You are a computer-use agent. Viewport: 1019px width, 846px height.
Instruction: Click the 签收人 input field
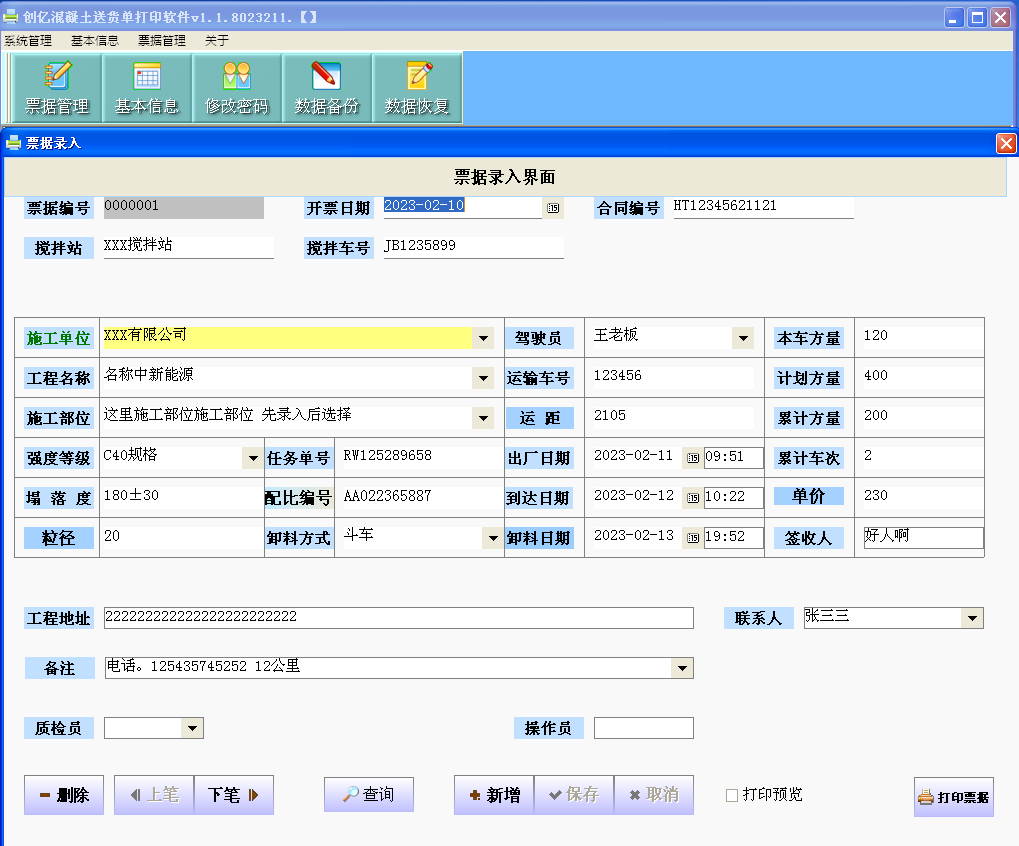point(923,537)
